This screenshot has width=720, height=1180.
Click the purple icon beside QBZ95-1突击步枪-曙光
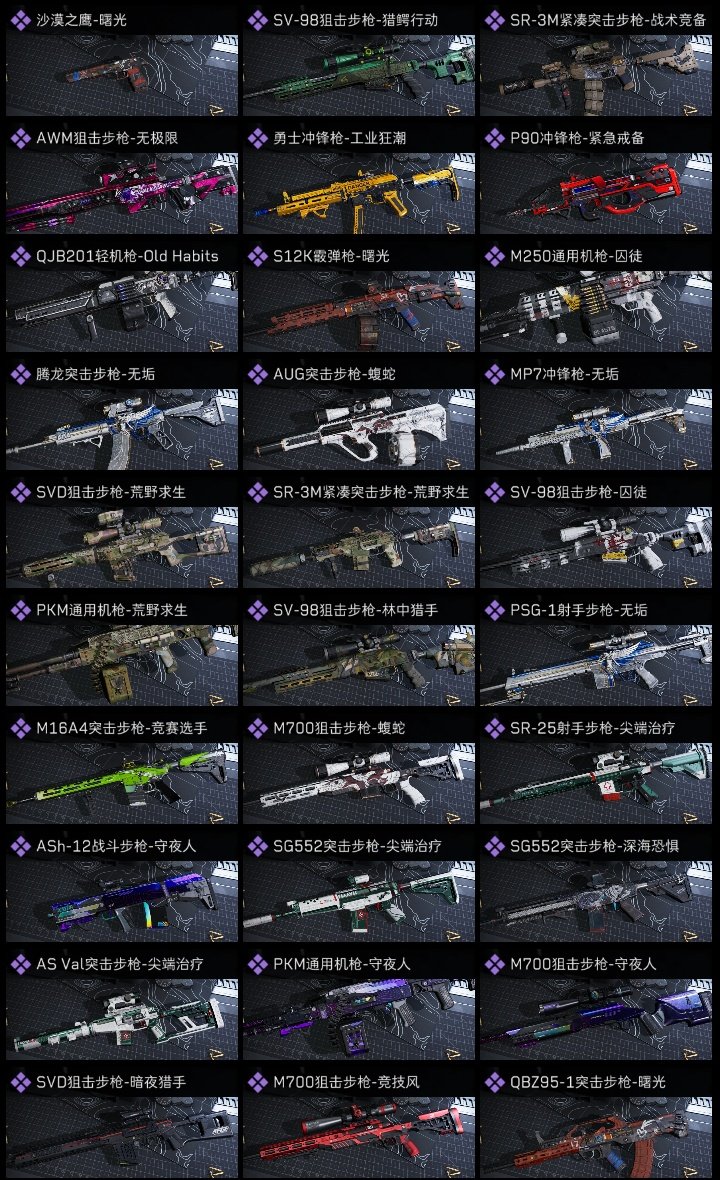click(494, 1082)
